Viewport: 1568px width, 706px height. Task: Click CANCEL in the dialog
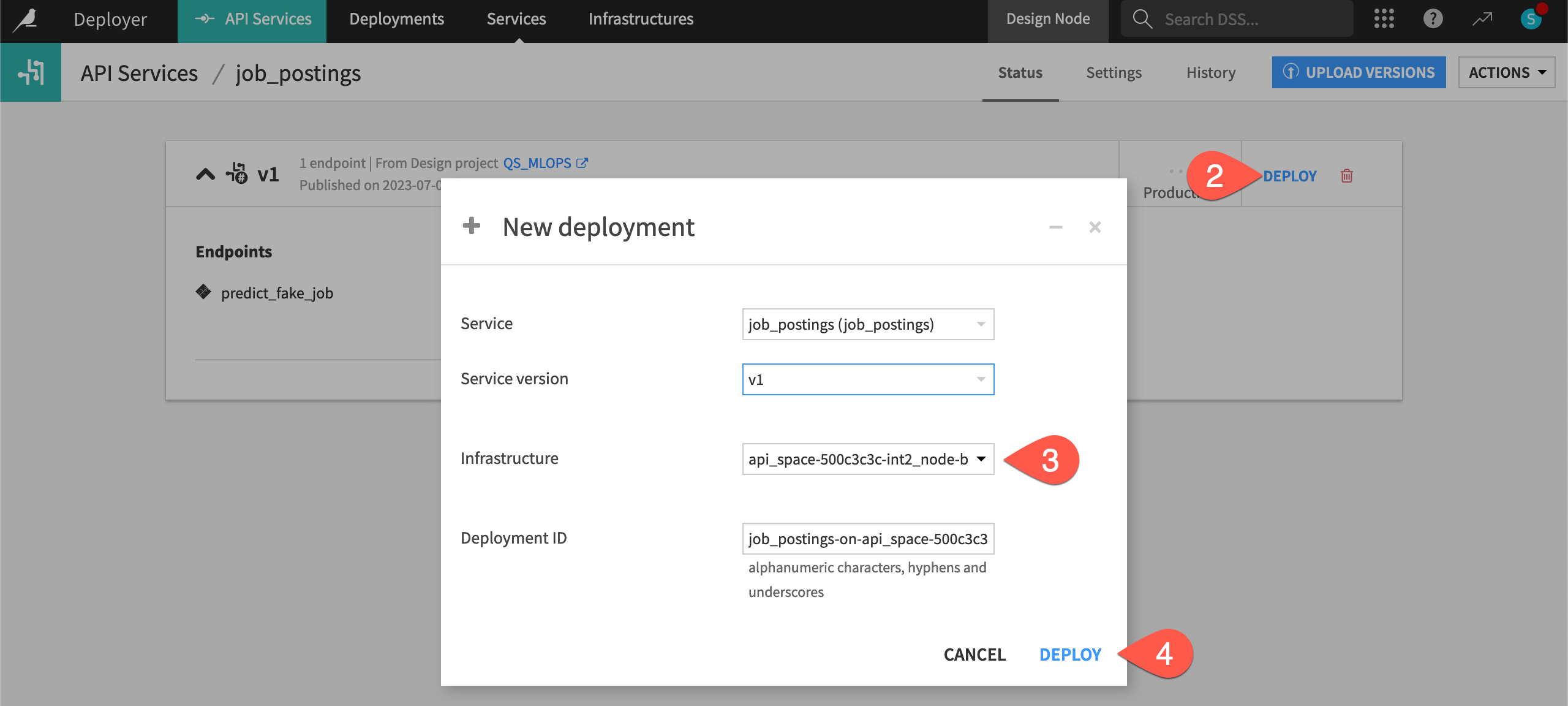point(974,655)
